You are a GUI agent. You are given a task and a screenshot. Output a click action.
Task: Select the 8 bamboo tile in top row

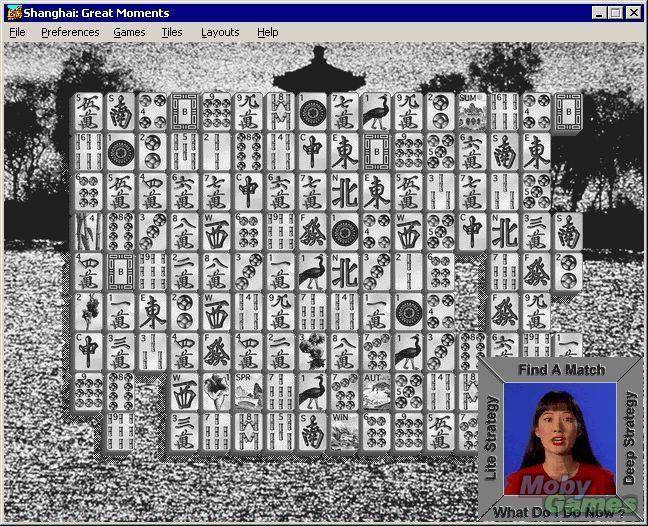pyautogui.click(x=280, y=112)
